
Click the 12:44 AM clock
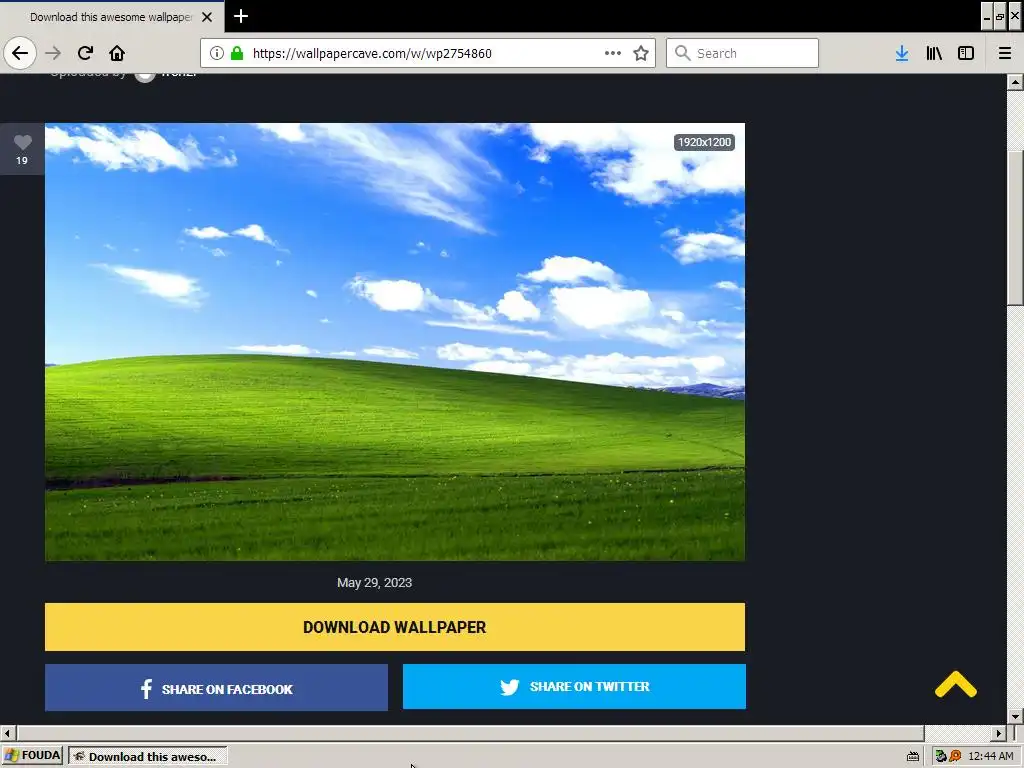pyautogui.click(x=991, y=756)
